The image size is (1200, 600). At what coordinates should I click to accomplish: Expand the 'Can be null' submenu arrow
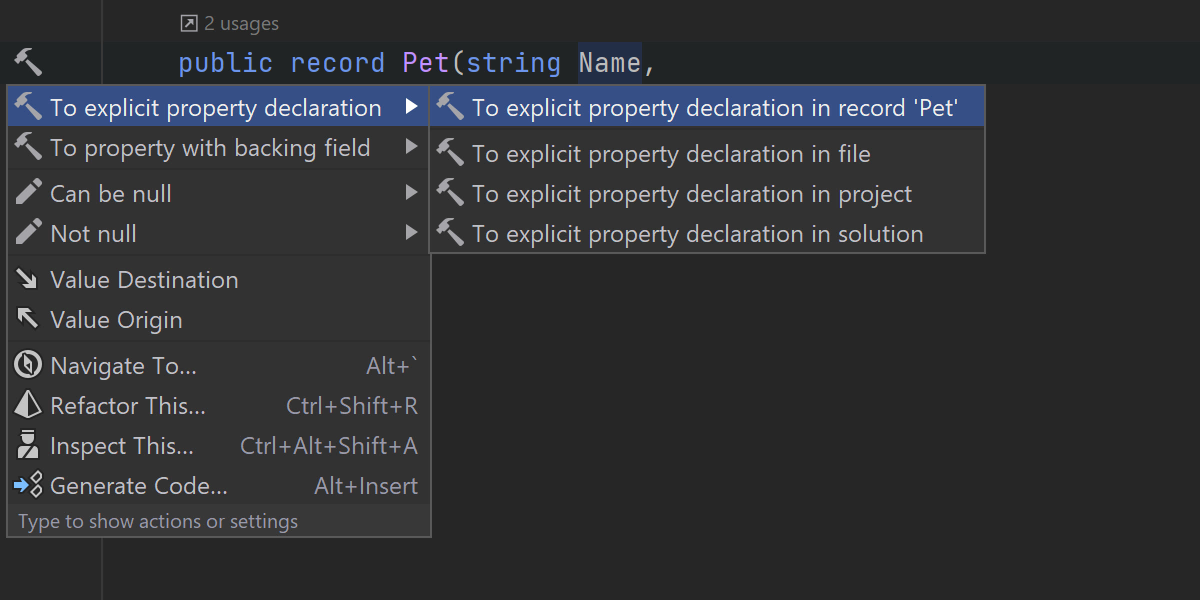pyautogui.click(x=411, y=193)
